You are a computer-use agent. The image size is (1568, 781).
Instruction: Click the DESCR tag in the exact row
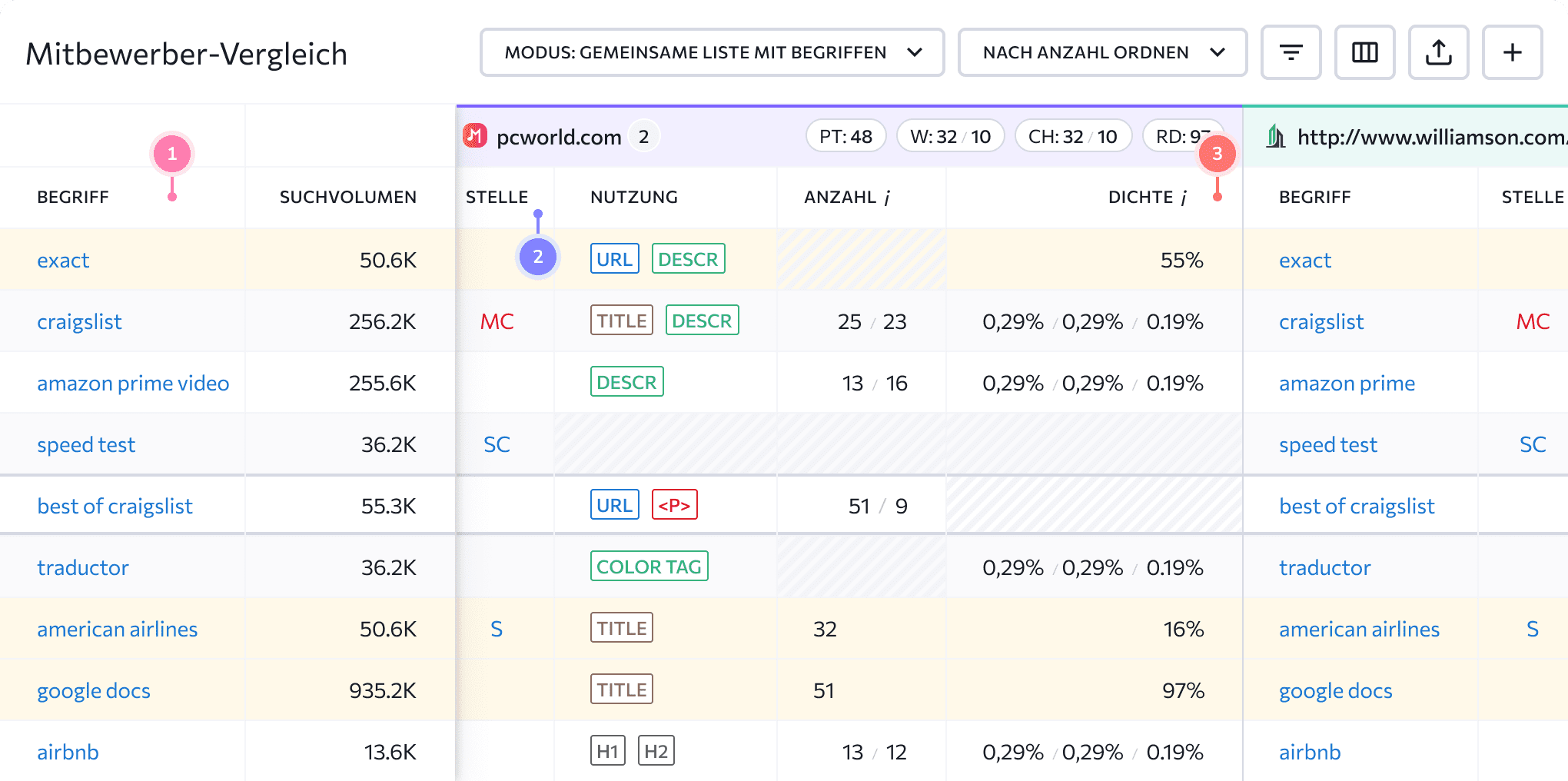[x=688, y=259]
